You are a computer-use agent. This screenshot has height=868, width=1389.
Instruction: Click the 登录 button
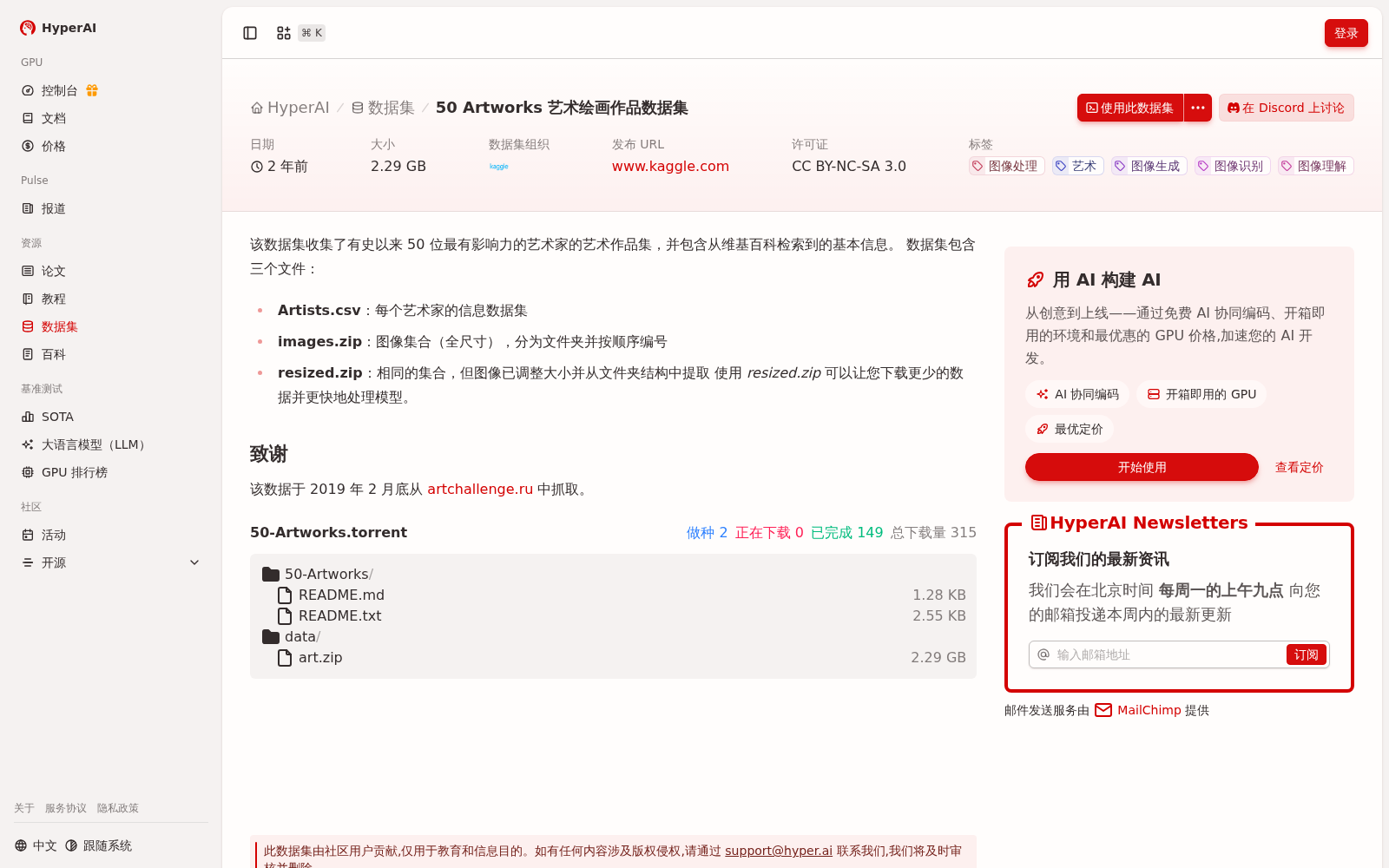pos(1346,33)
